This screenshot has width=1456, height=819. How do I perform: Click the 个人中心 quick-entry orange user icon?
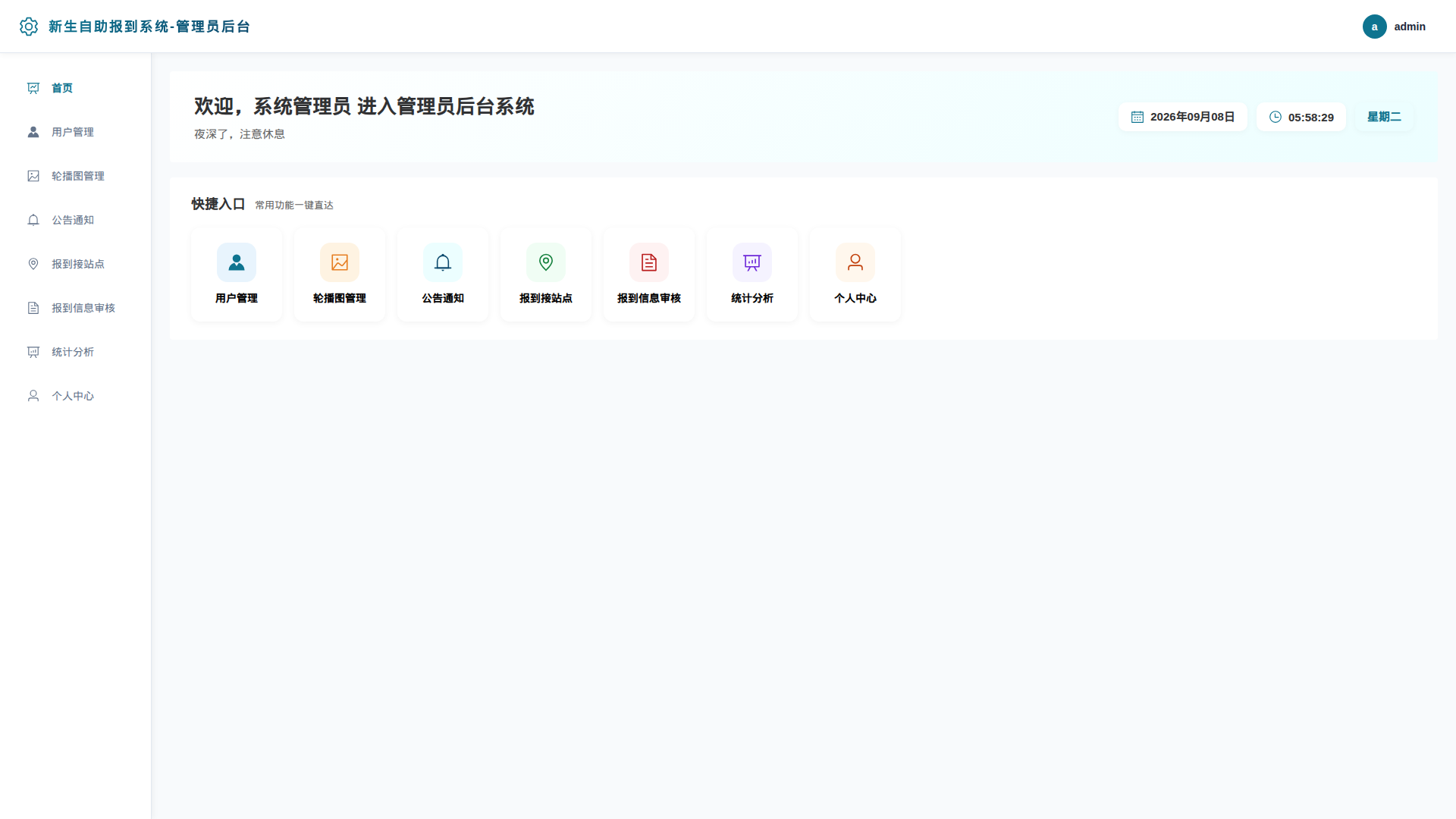pyautogui.click(x=855, y=262)
